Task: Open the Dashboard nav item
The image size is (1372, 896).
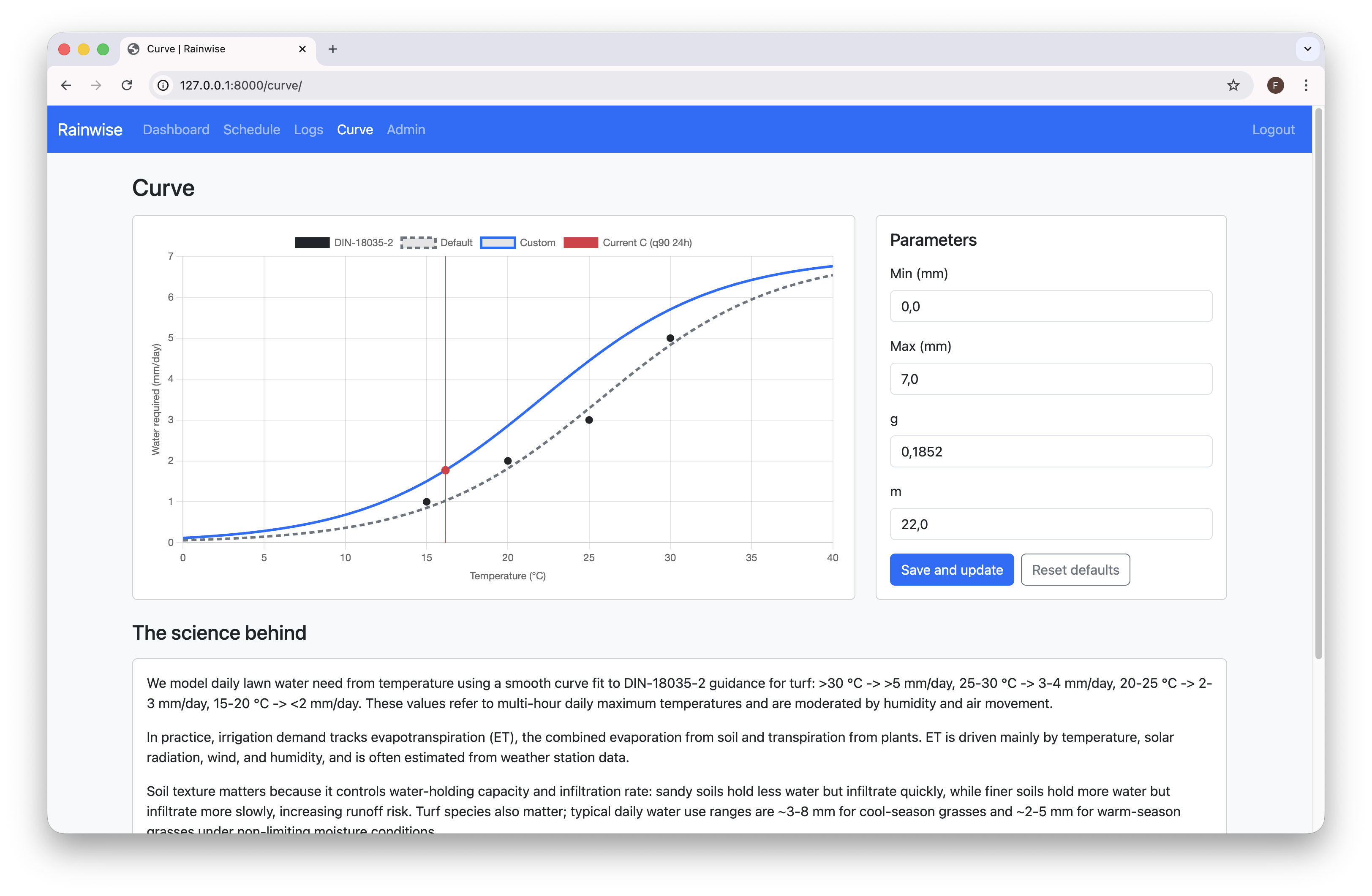Action: [x=176, y=130]
